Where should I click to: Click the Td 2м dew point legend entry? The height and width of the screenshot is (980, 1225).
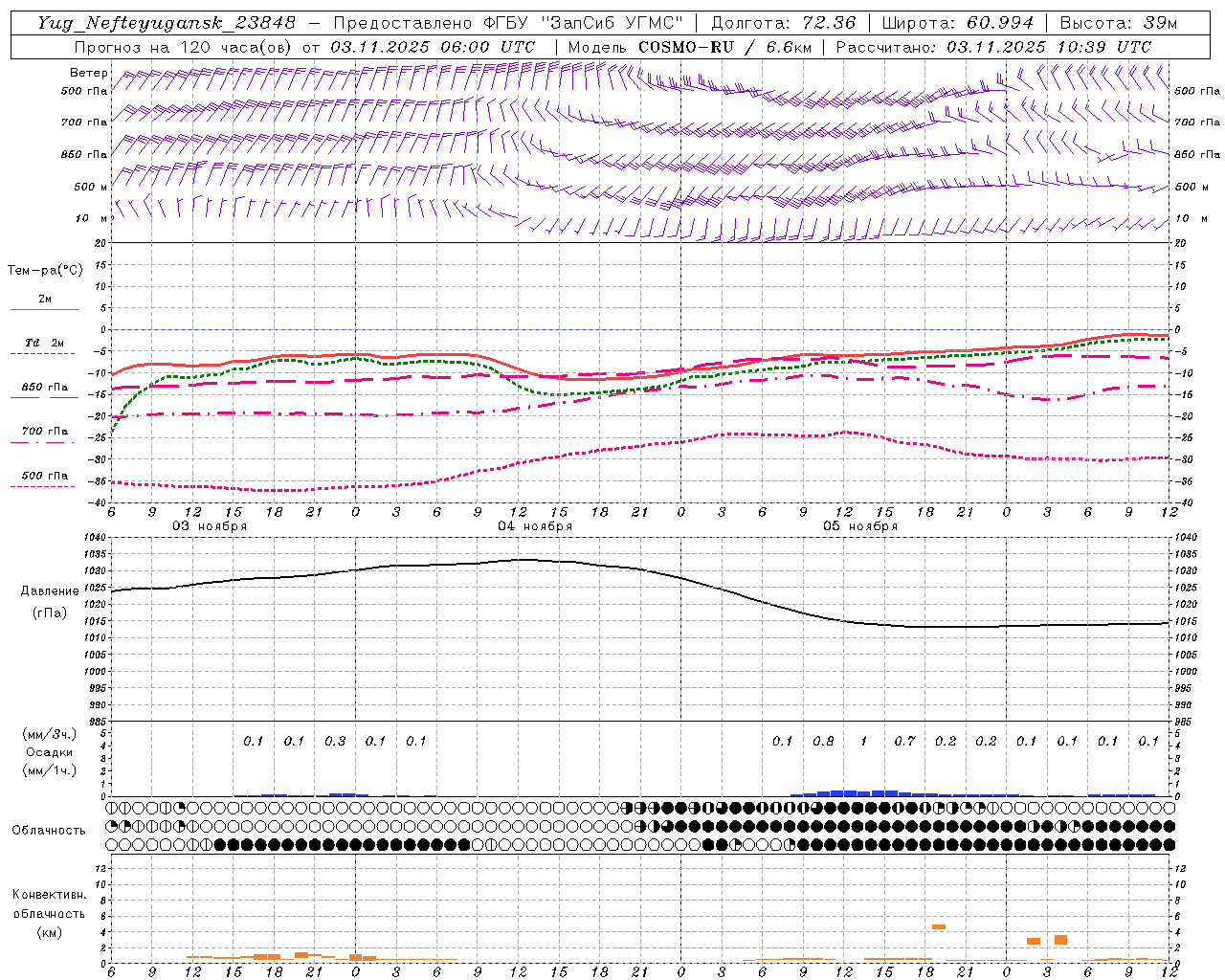44,343
